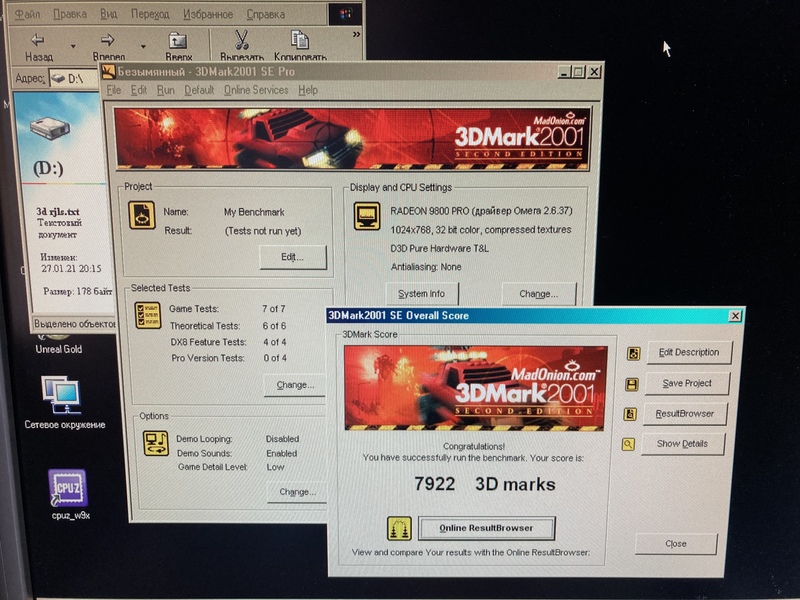
Task: Click the Копировать icon in Explorer
Action: tap(299, 40)
